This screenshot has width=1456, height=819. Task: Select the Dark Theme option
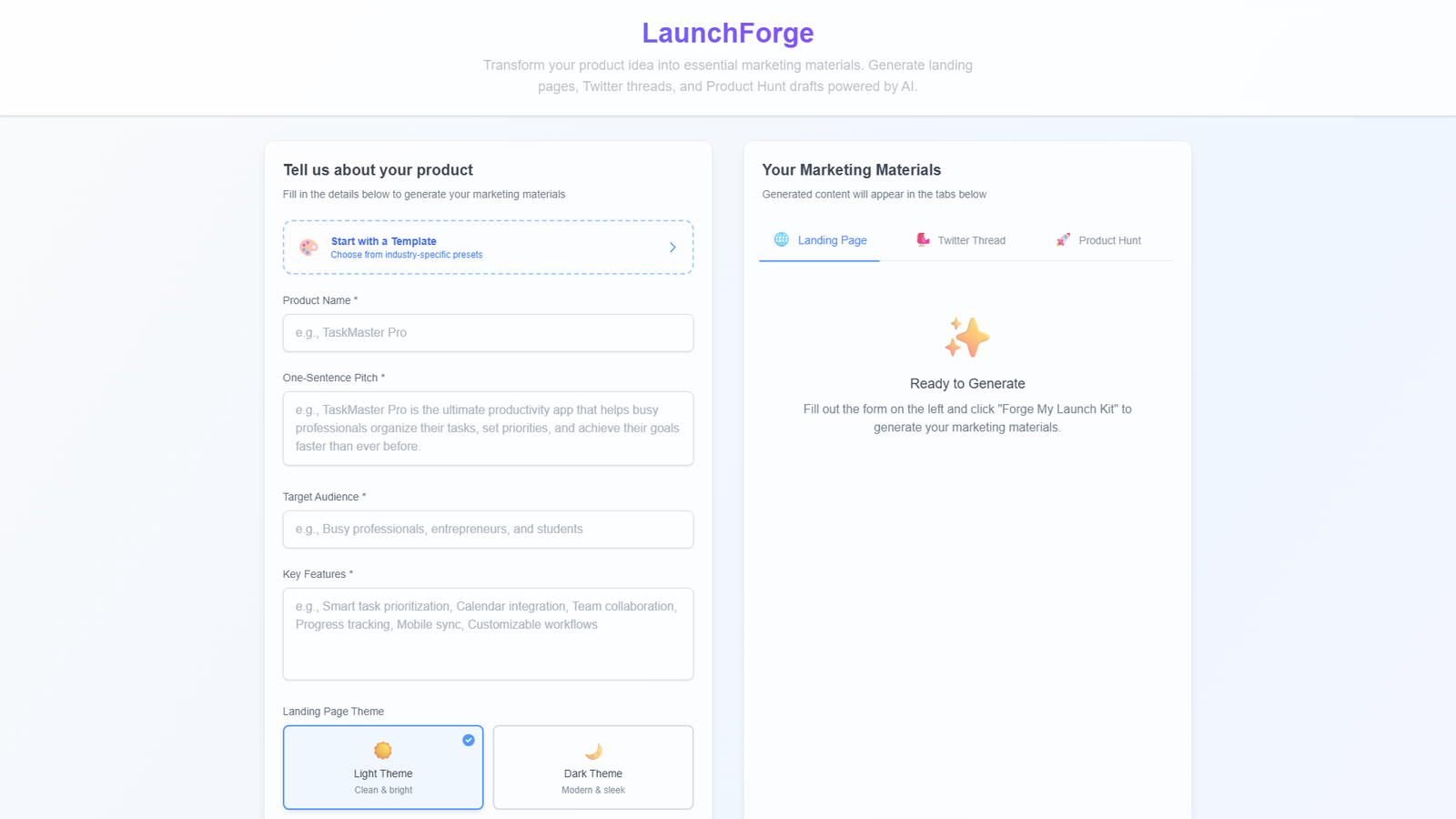pos(592,767)
